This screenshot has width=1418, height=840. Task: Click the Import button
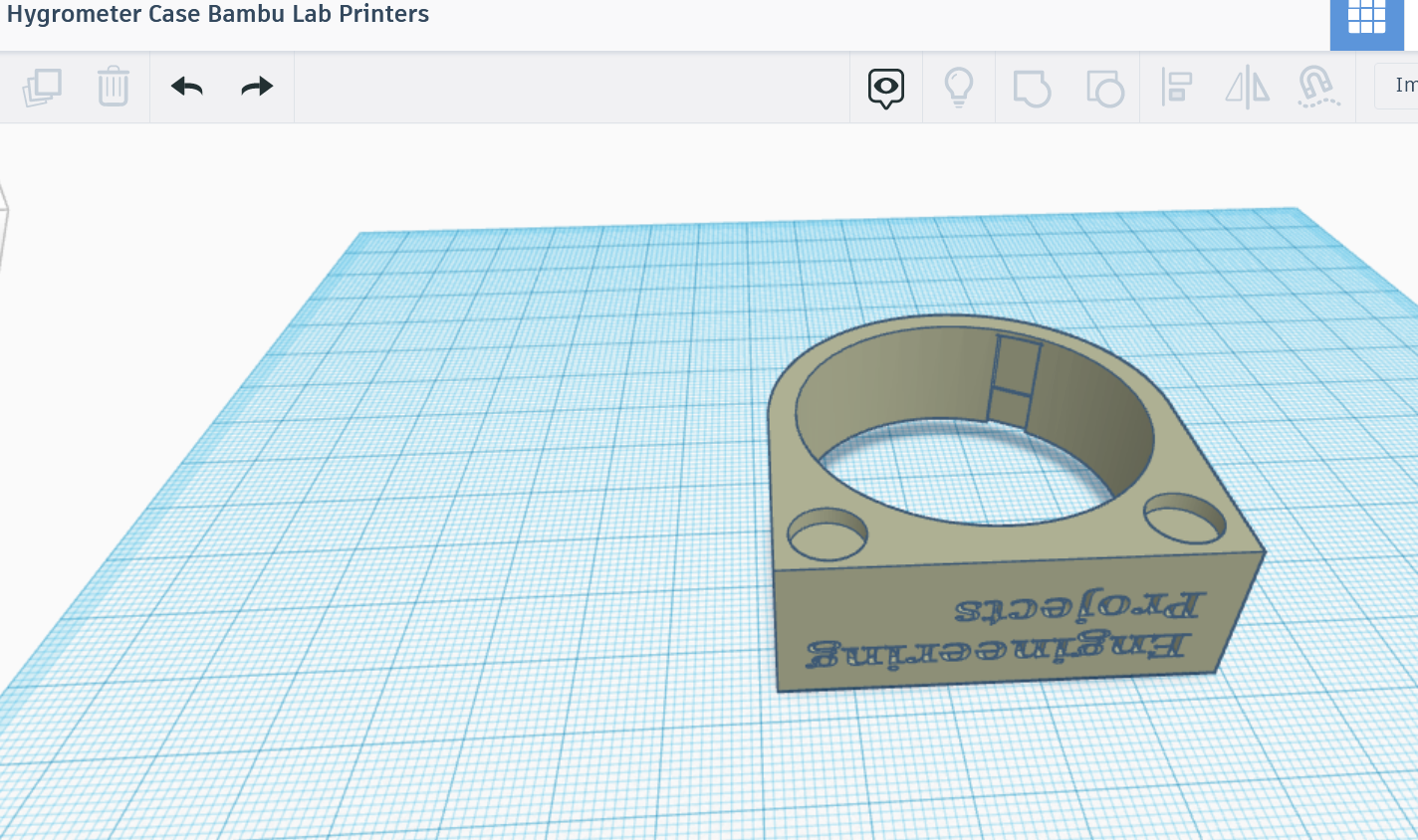tap(1404, 85)
